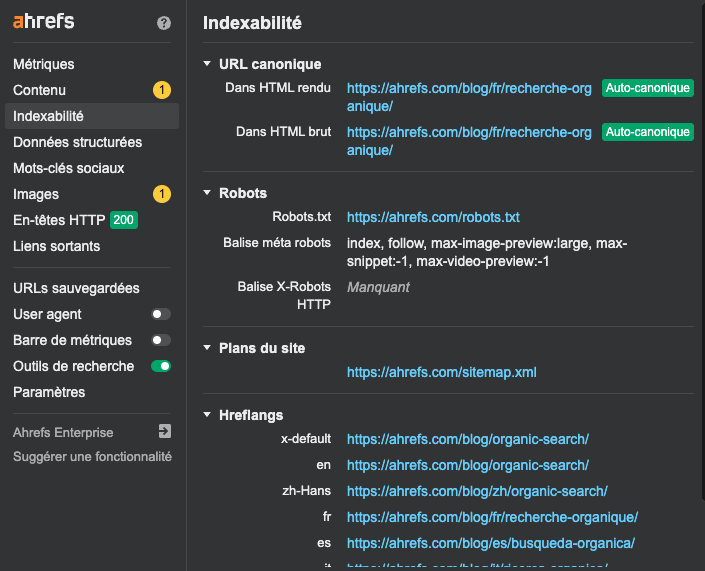Click the Manquant X-Robots value

click(x=378, y=287)
